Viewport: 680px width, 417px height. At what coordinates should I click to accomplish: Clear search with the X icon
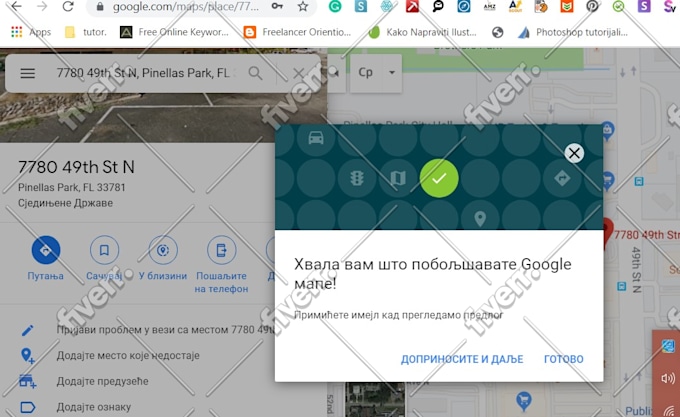pos(298,73)
